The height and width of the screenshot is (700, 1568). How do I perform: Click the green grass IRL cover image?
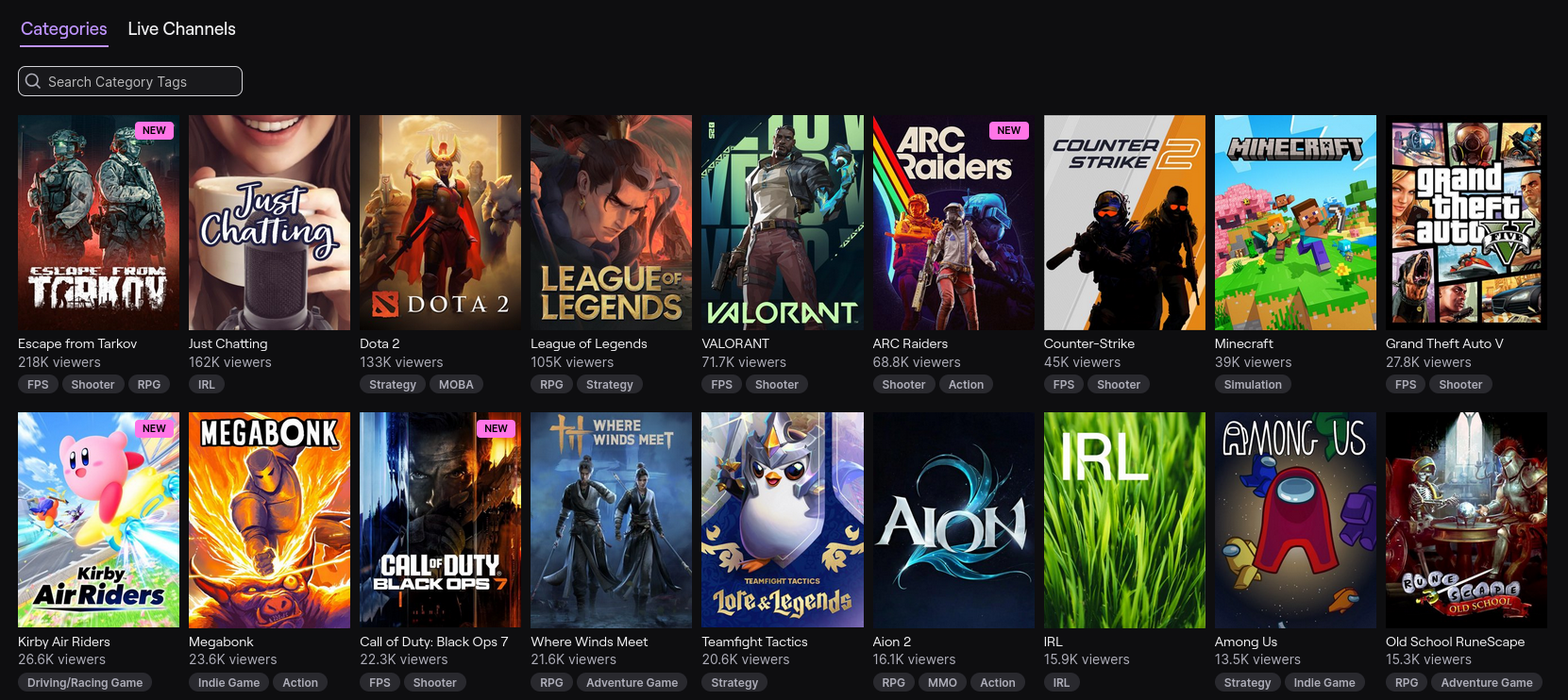pyautogui.click(x=1124, y=520)
